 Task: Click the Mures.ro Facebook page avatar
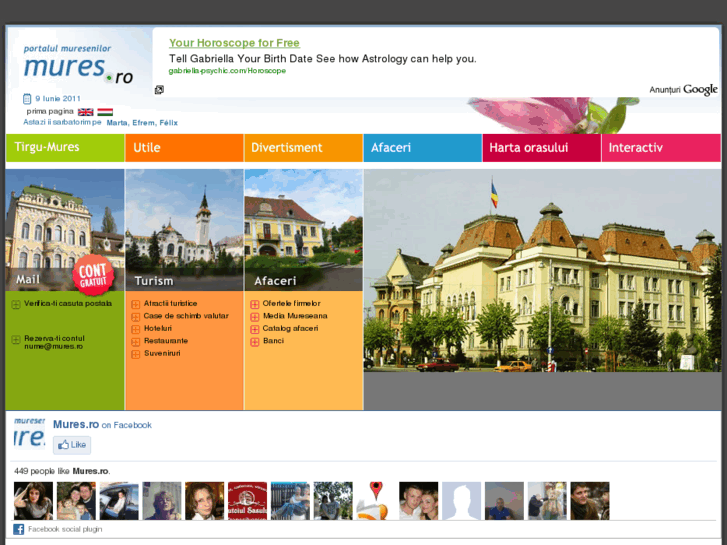30,433
